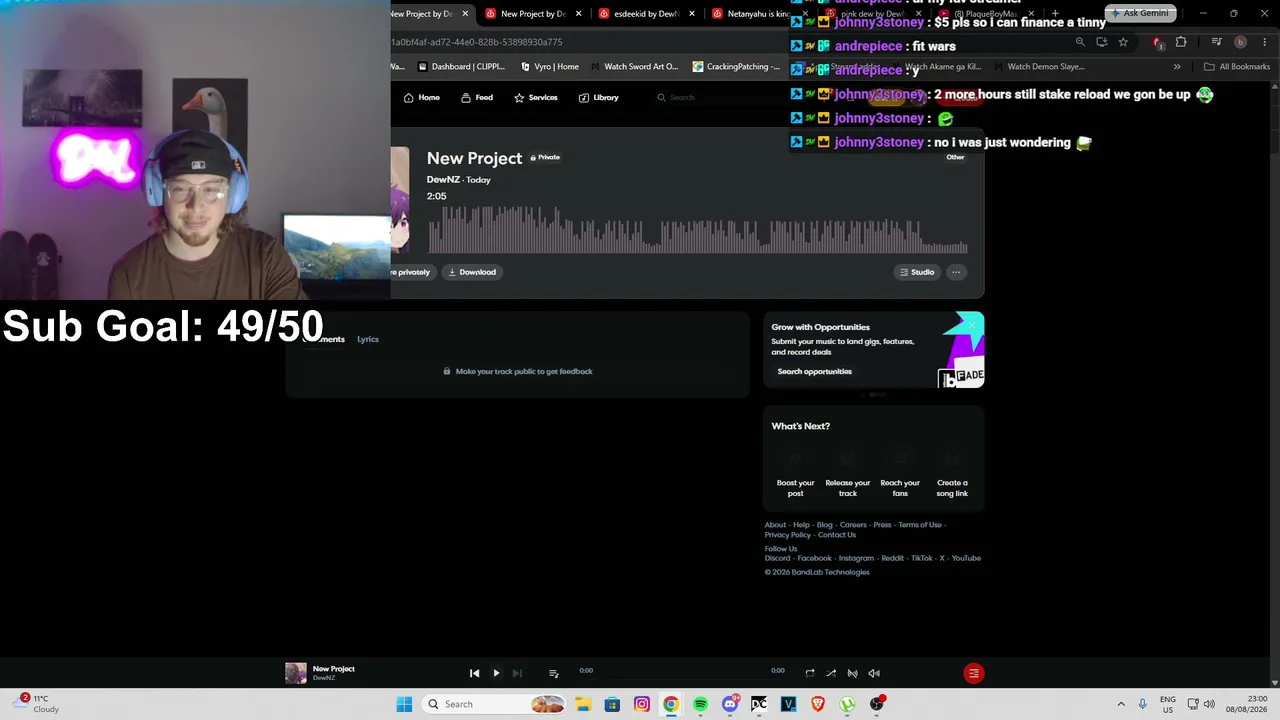Screen dimensions: 1280x720
Task: Open the Careers footer link
Action: 853,525
